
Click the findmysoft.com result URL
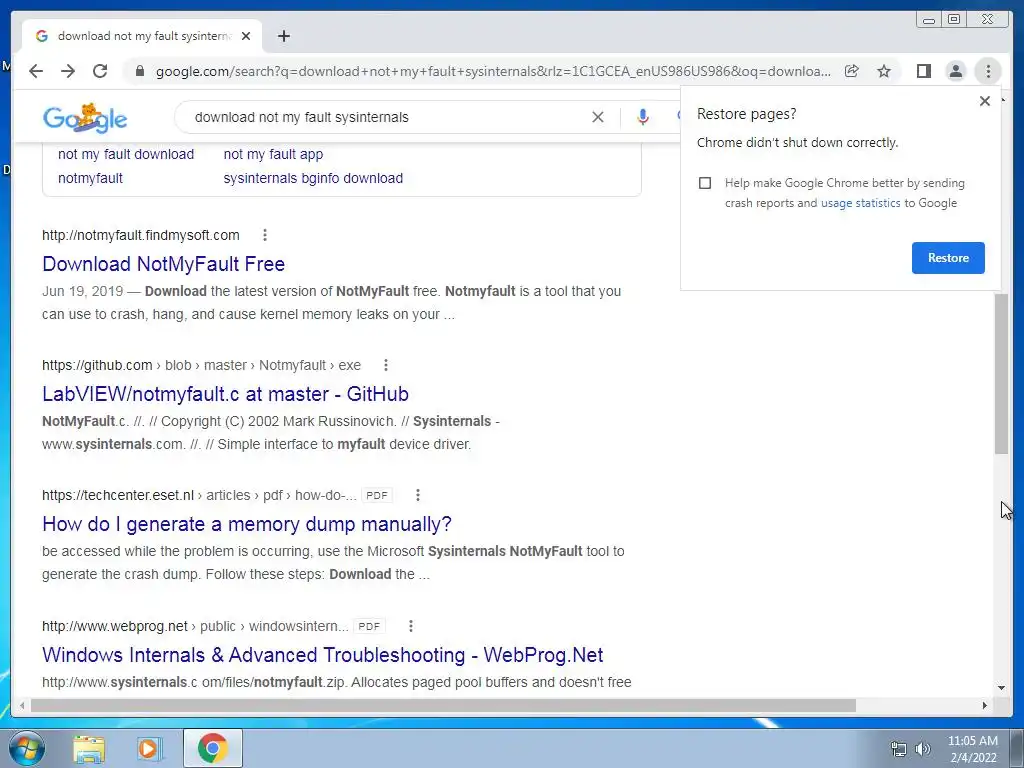tap(141, 235)
